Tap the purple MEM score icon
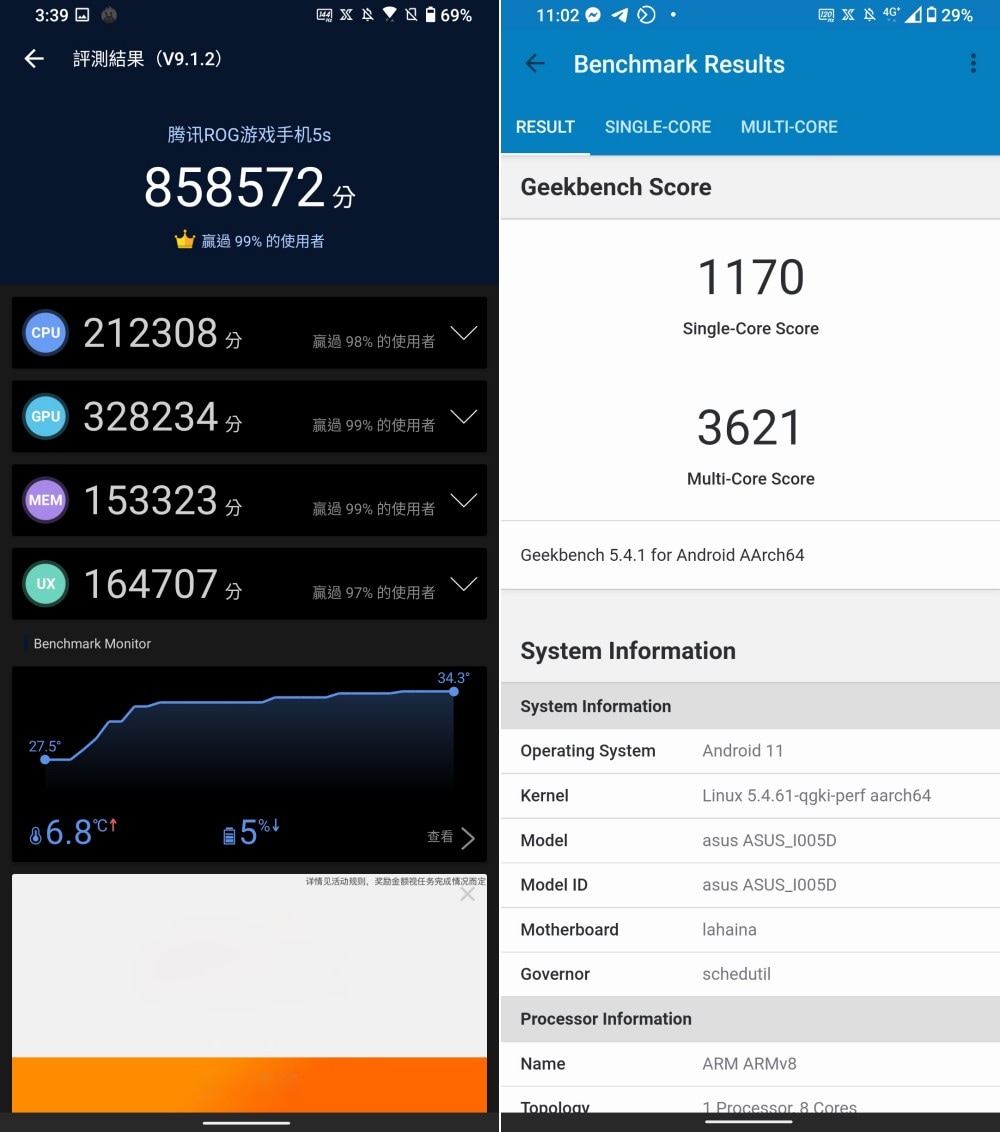The height and width of the screenshot is (1132, 1000). point(45,500)
